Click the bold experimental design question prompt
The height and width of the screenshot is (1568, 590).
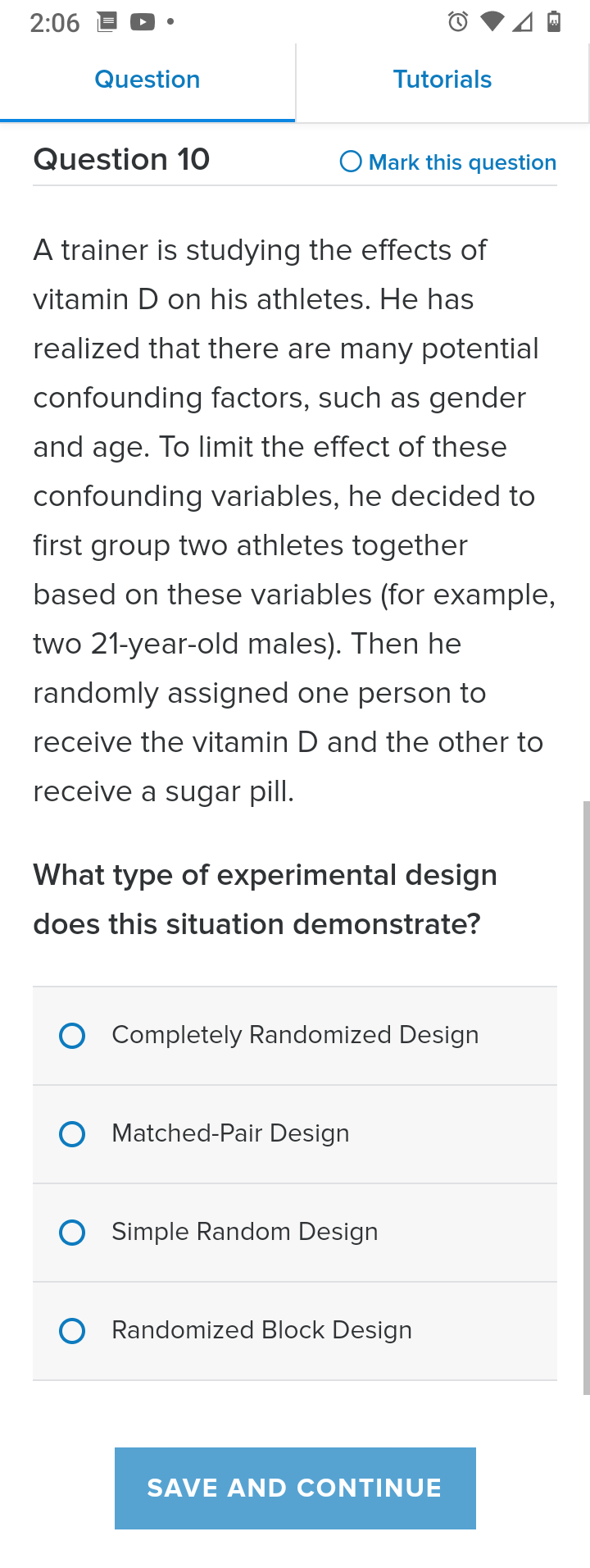click(x=265, y=900)
